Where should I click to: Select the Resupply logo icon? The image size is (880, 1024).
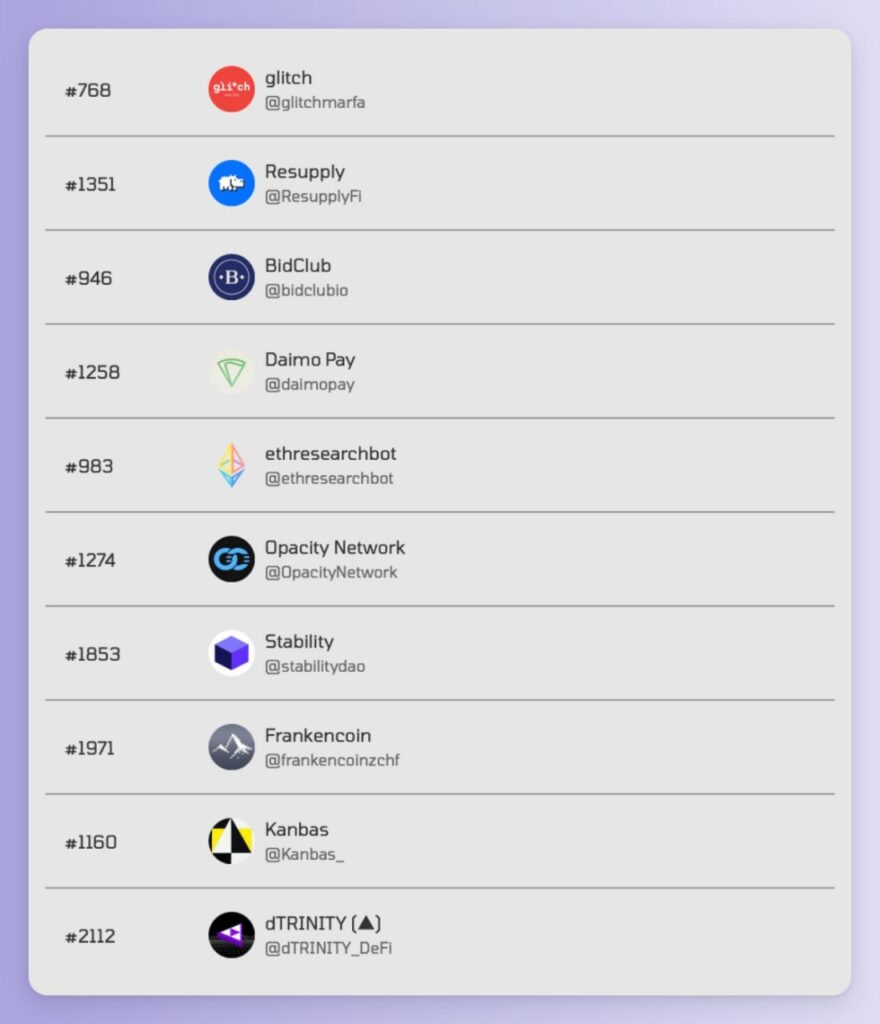click(230, 183)
